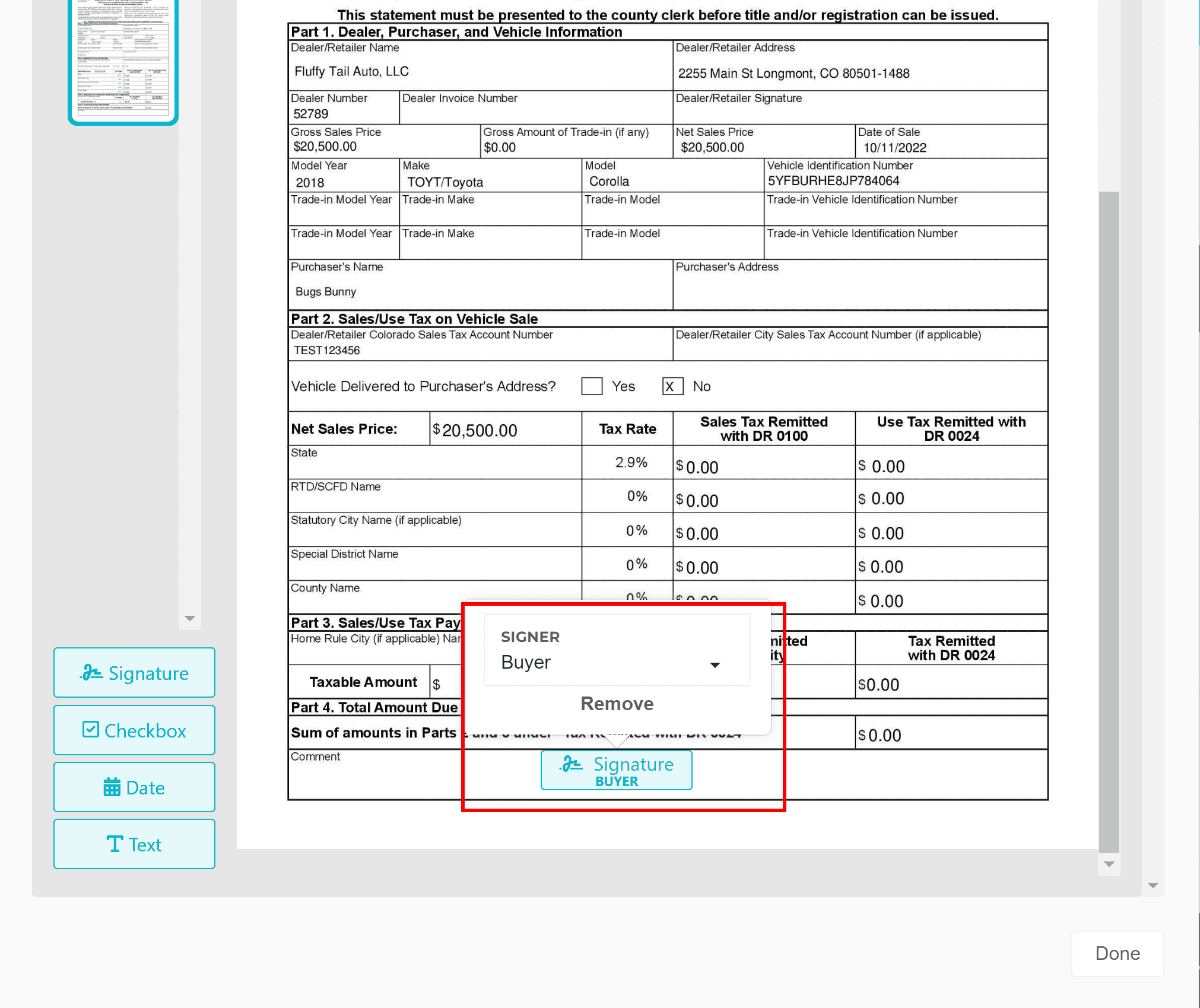The image size is (1200, 1008).
Task: Select the Checkbox field tool
Action: [x=134, y=730]
